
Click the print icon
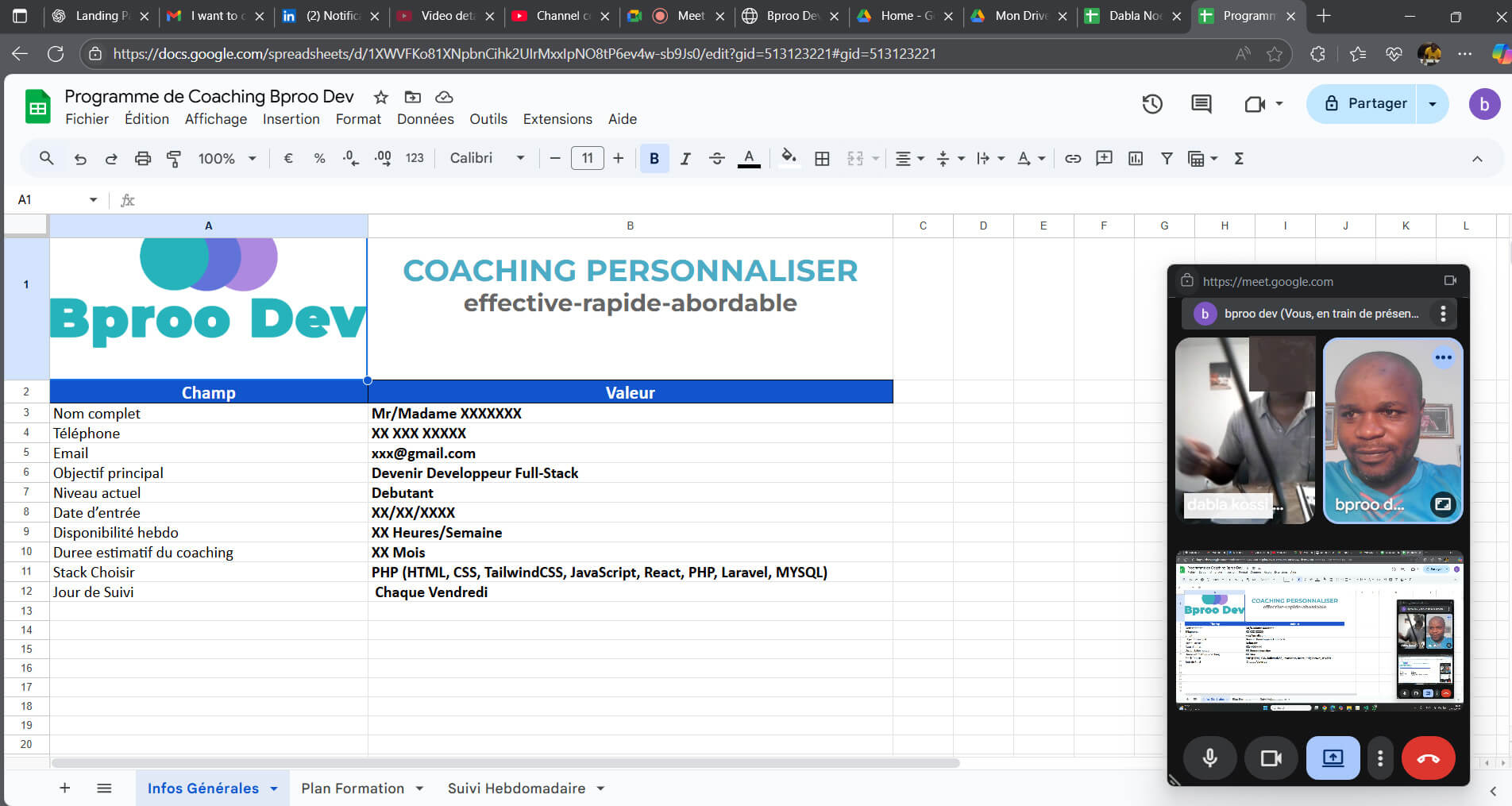tap(143, 159)
